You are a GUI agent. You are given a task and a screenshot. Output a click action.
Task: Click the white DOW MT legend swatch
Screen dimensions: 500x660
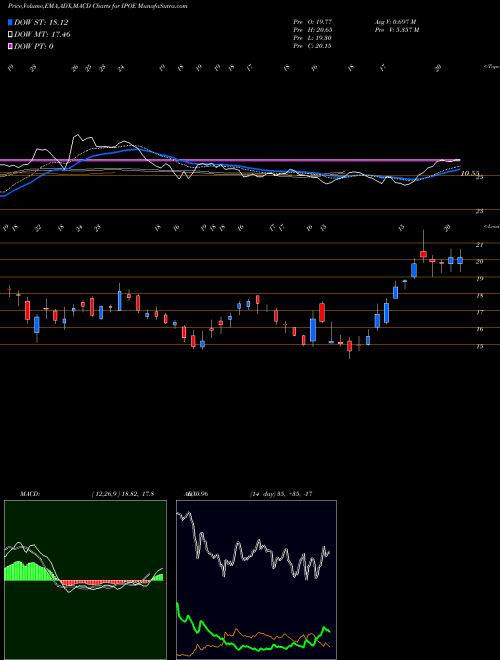[x=11, y=35]
